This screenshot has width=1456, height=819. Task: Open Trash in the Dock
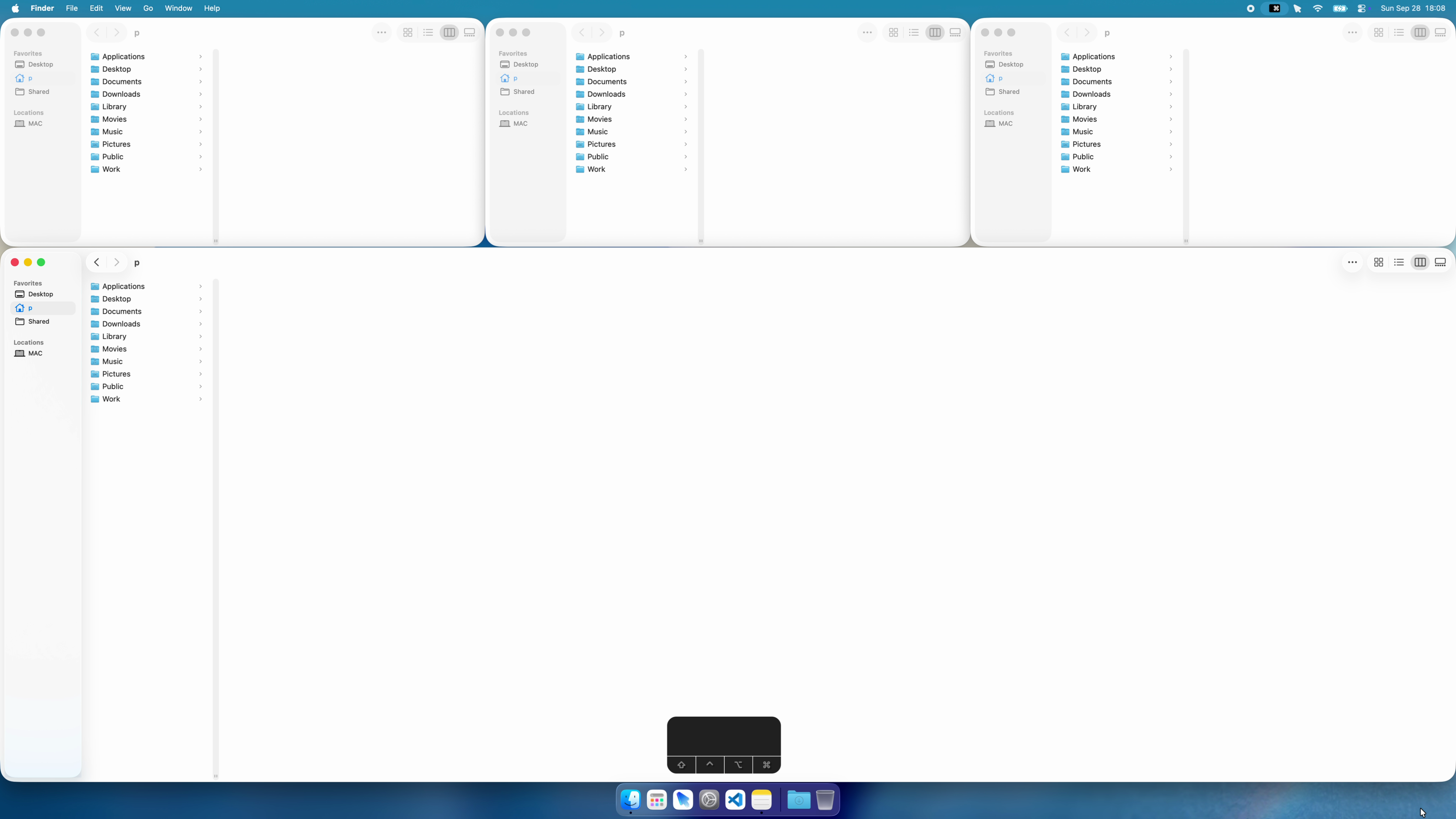click(x=825, y=800)
